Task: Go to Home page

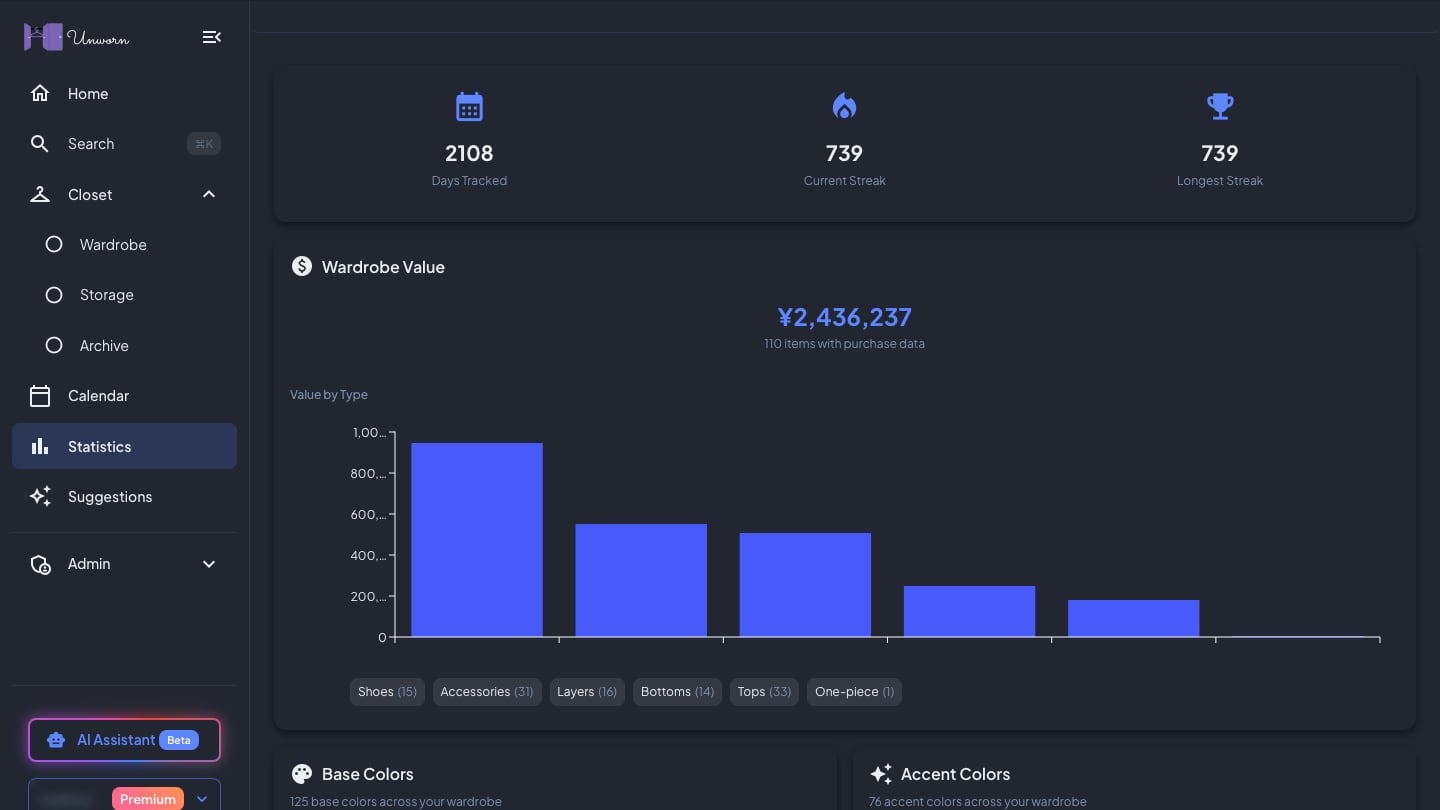Action: pyautogui.click(x=124, y=93)
